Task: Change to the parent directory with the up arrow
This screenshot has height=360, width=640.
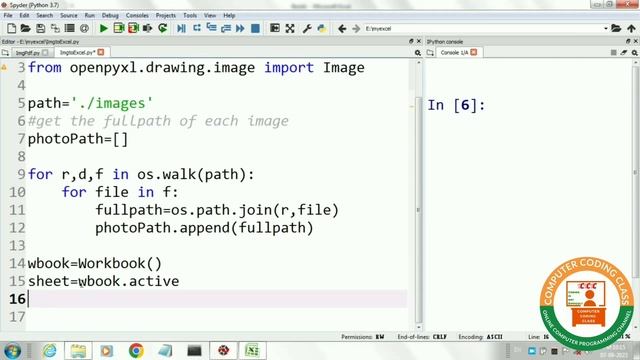Action: coord(631,28)
